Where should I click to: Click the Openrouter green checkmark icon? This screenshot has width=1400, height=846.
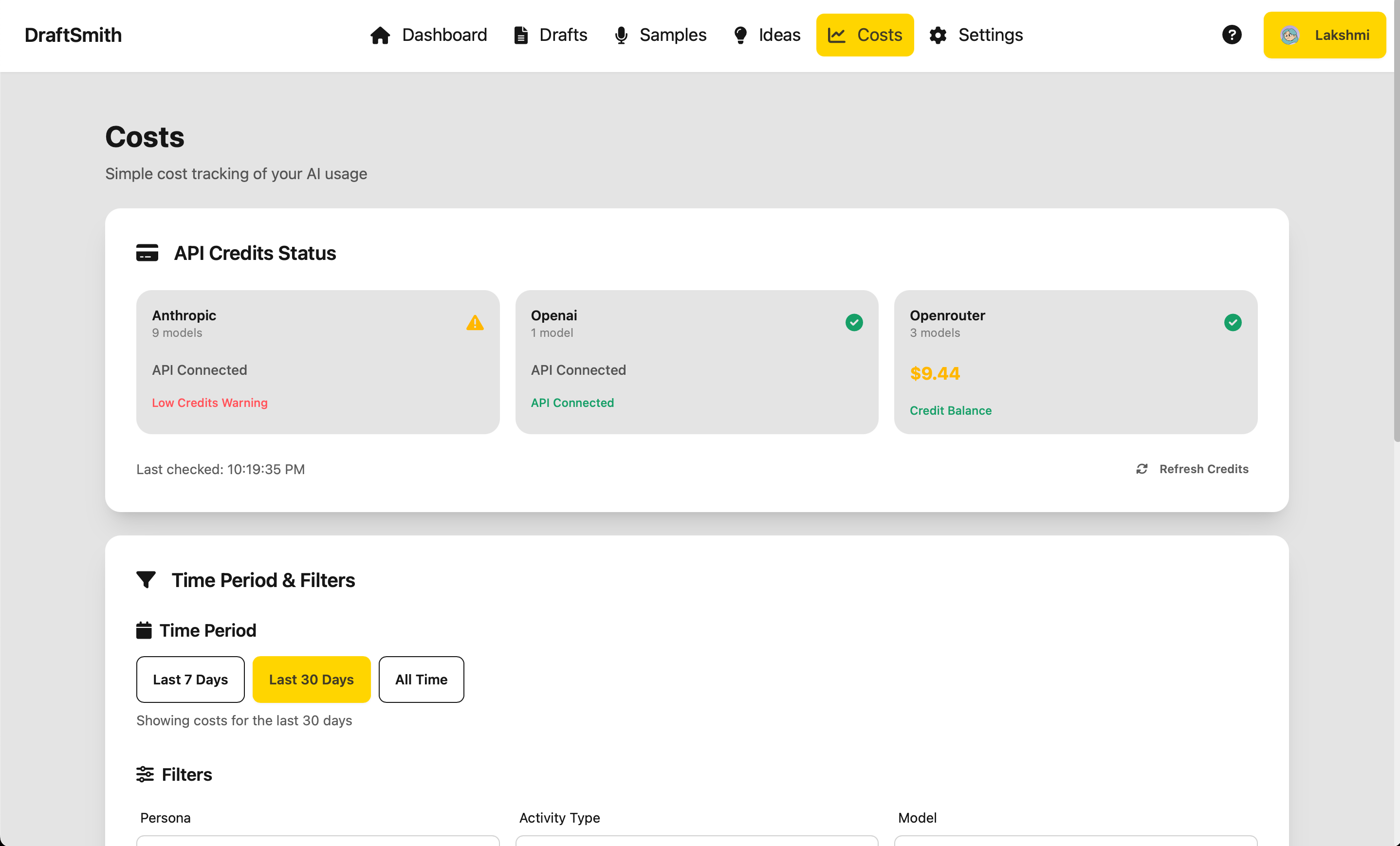[x=1233, y=323]
